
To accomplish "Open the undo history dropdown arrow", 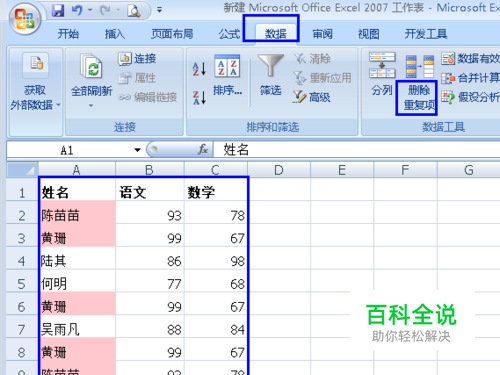I will pyautogui.click(x=90, y=10).
